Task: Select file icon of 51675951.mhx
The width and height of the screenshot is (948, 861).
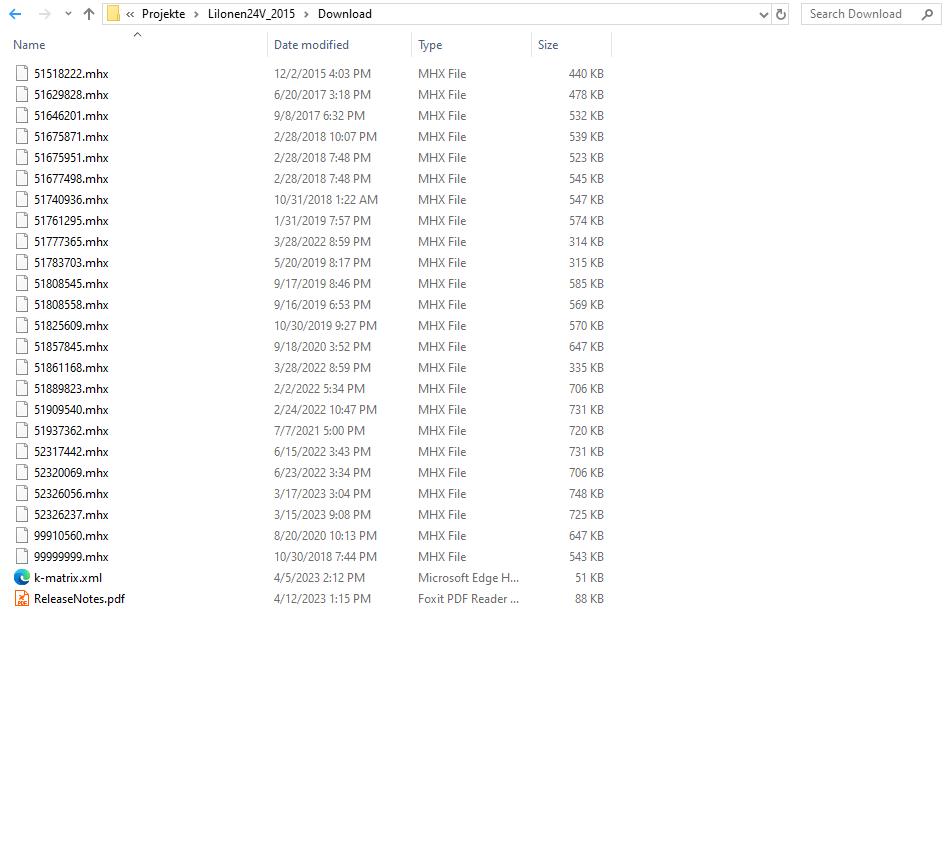Action: [22, 157]
